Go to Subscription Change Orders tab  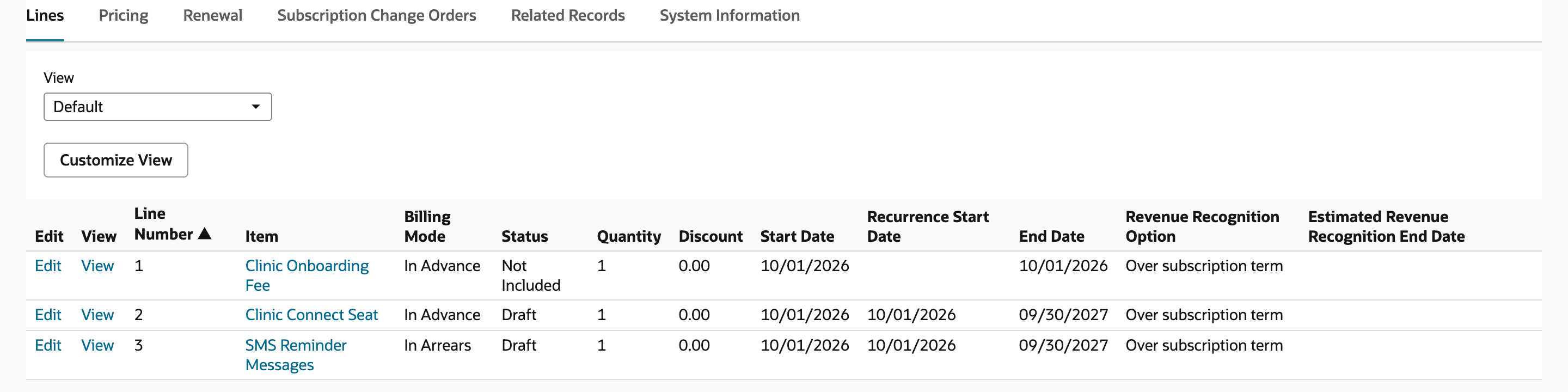[x=377, y=15]
